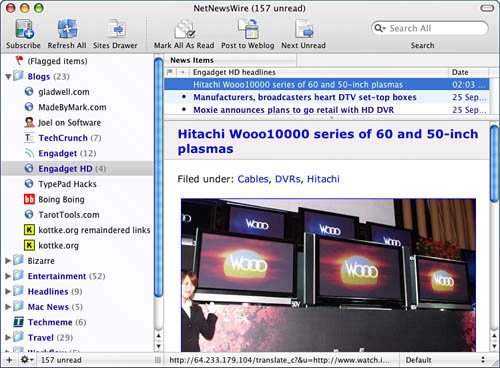The height and width of the screenshot is (368, 500).
Task: Open Hitachi Wooo10000 headline link
Action: tap(328, 141)
